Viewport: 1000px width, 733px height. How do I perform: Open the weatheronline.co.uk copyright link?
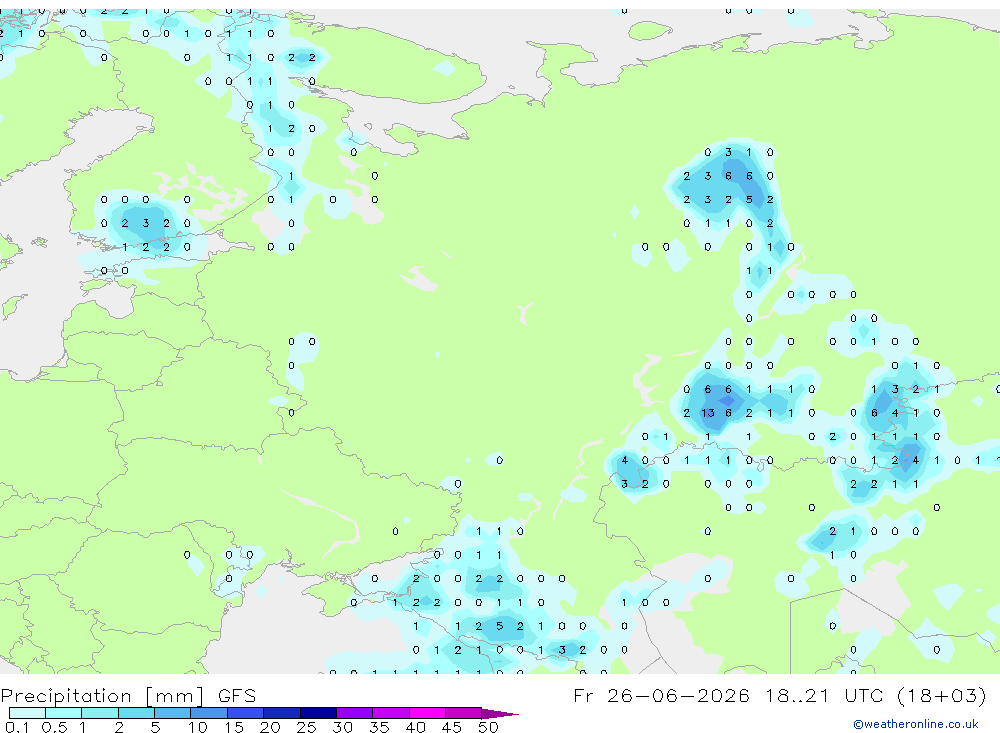click(916, 724)
